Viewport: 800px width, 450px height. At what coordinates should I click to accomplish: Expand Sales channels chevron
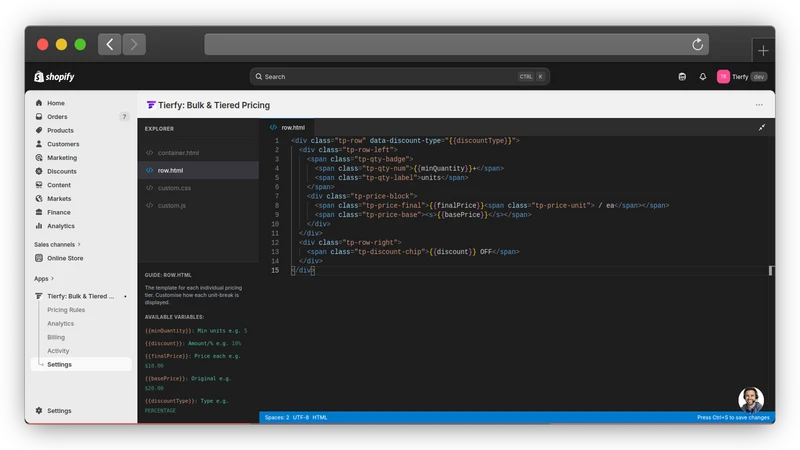(79, 244)
